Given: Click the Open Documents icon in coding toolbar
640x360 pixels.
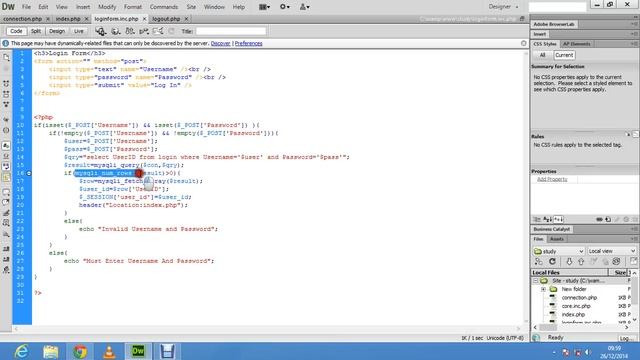Looking at the screenshot, I should click(6, 58).
